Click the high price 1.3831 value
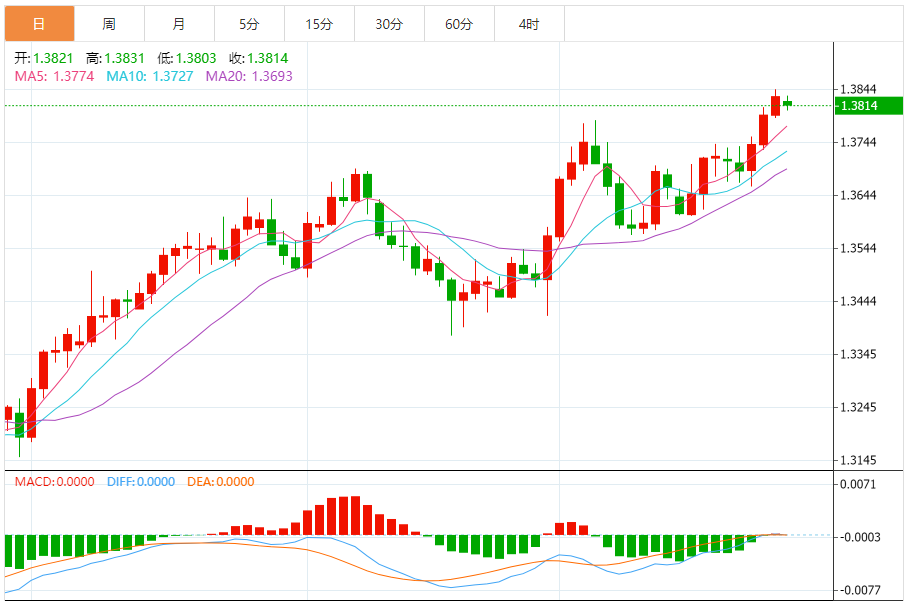 click(124, 58)
